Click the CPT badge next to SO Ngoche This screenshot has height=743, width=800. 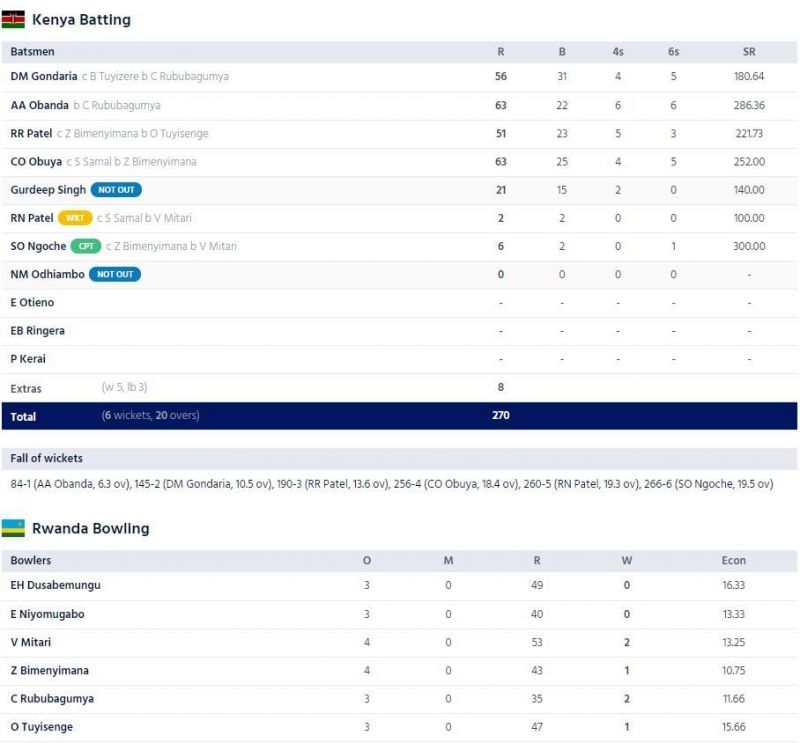click(x=85, y=246)
